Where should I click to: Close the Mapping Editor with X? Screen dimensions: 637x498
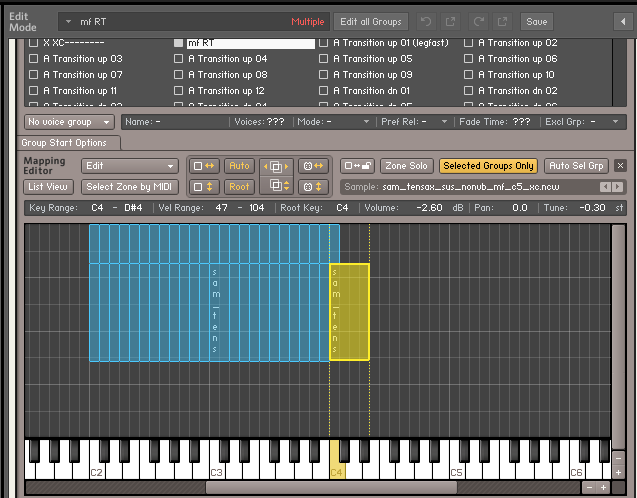pyautogui.click(x=620, y=166)
